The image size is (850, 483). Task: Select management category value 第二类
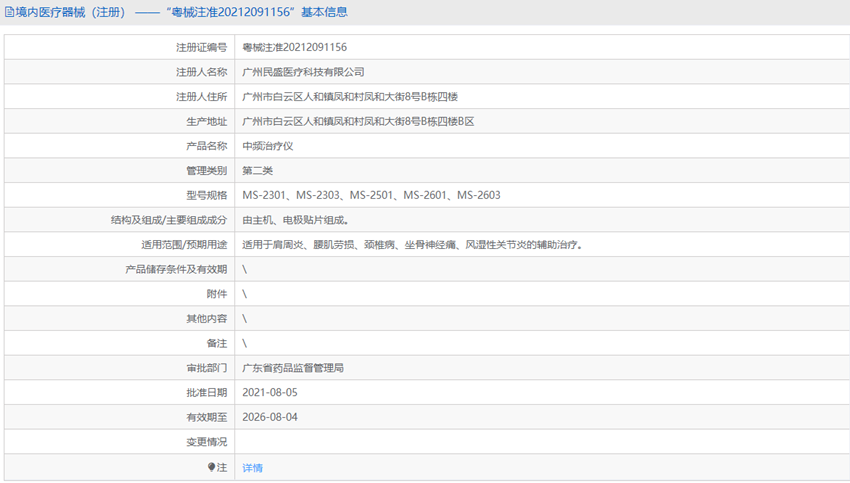tap(257, 171)
